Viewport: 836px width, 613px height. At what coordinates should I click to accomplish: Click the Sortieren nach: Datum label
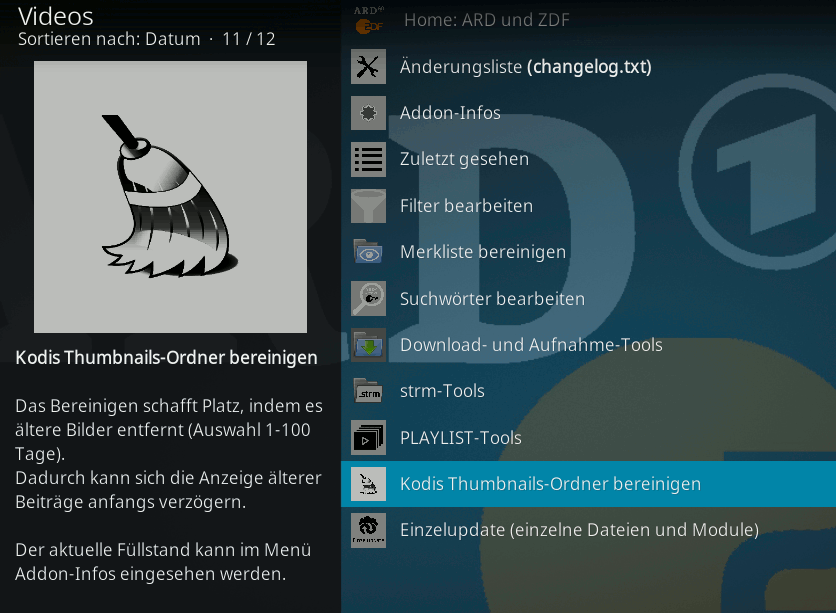[x=109, y=39]
